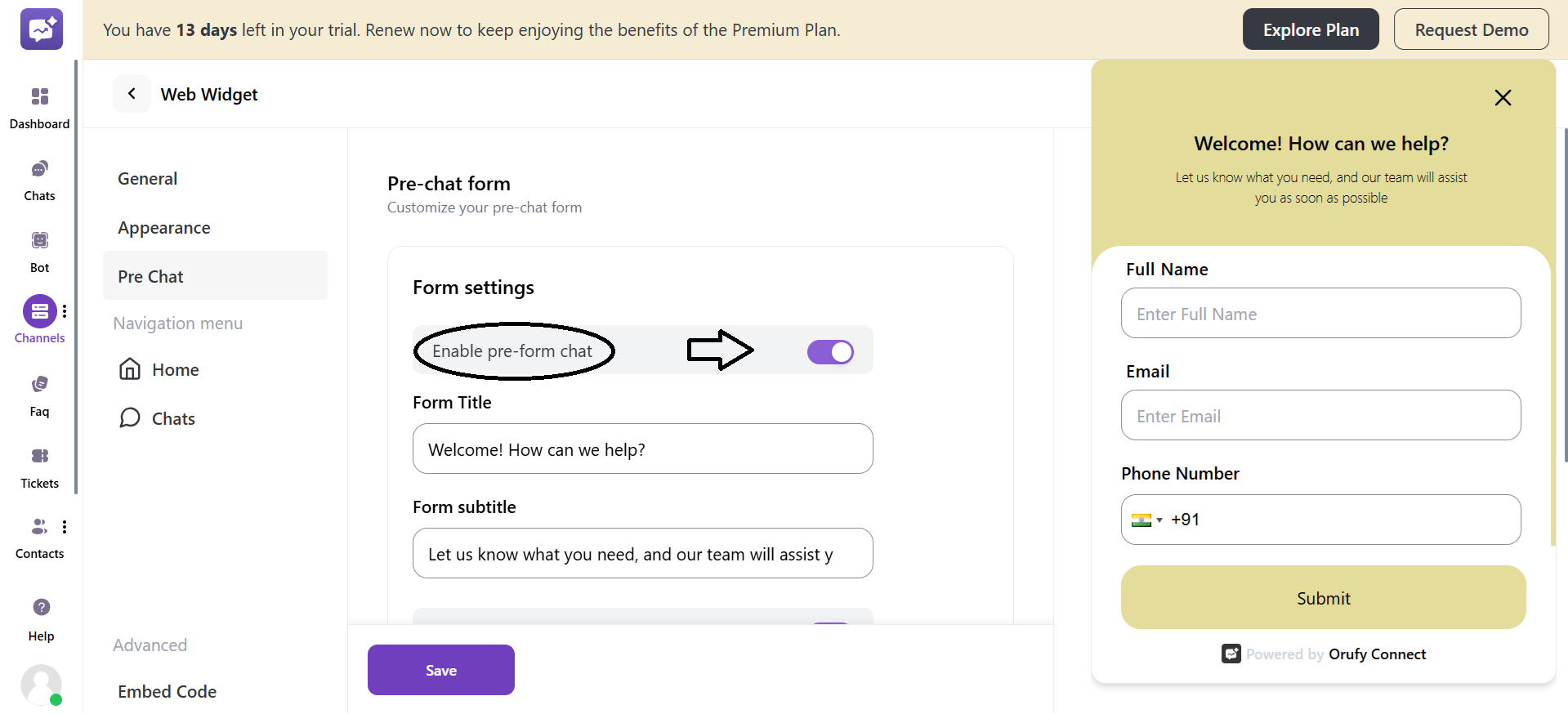
Task: Click inside the Form Title field
Action: pyautogui.click(x=642, y=448)
